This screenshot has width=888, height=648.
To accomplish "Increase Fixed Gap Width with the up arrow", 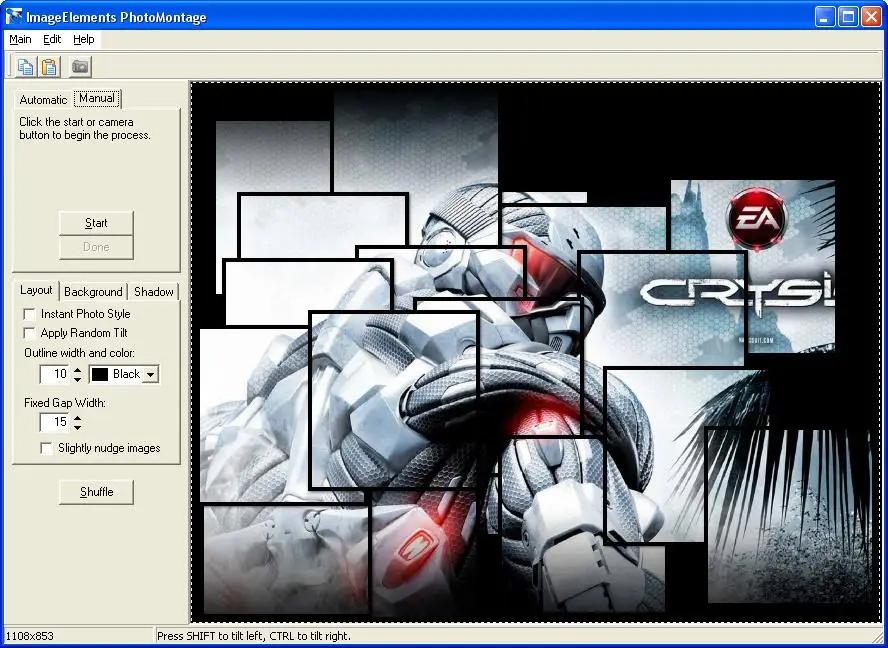I will [x=78, y=418].
